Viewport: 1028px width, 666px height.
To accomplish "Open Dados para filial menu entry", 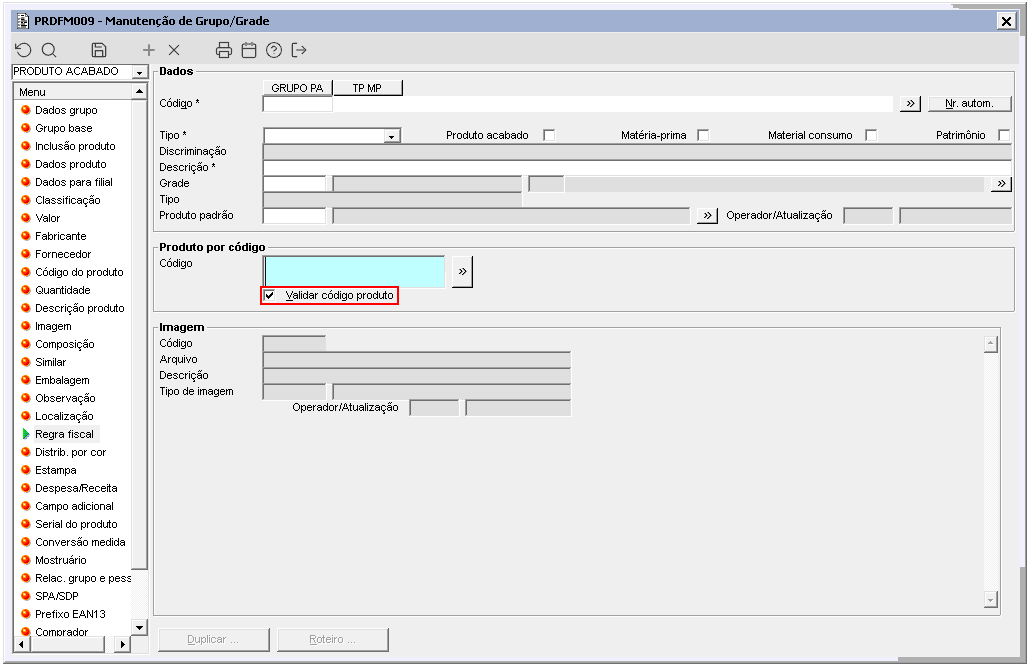I will coord(73,182).
